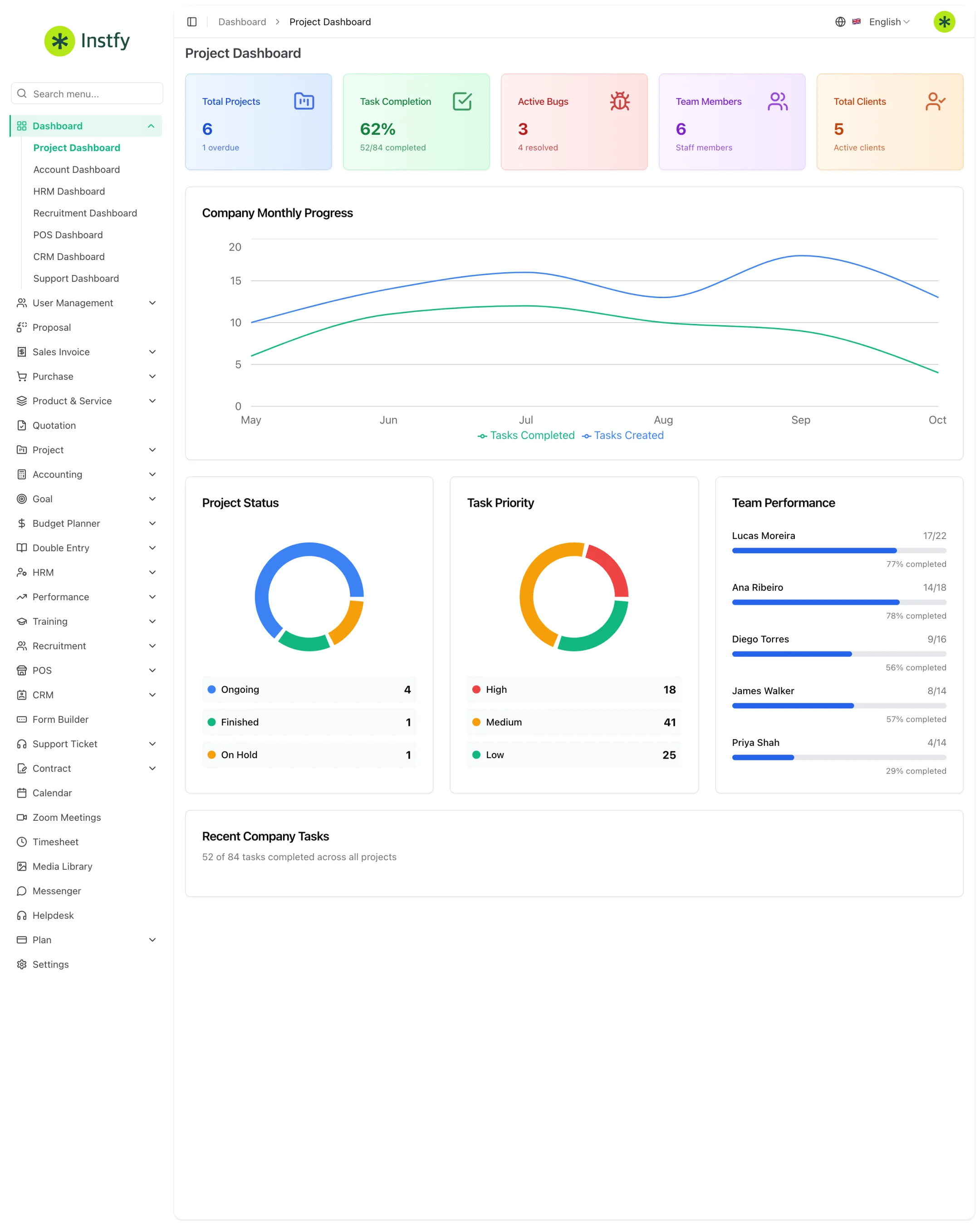Expand the Sales Invoice chevron
The height and width of the screenshot is (1225, 980).
point(152,352)
